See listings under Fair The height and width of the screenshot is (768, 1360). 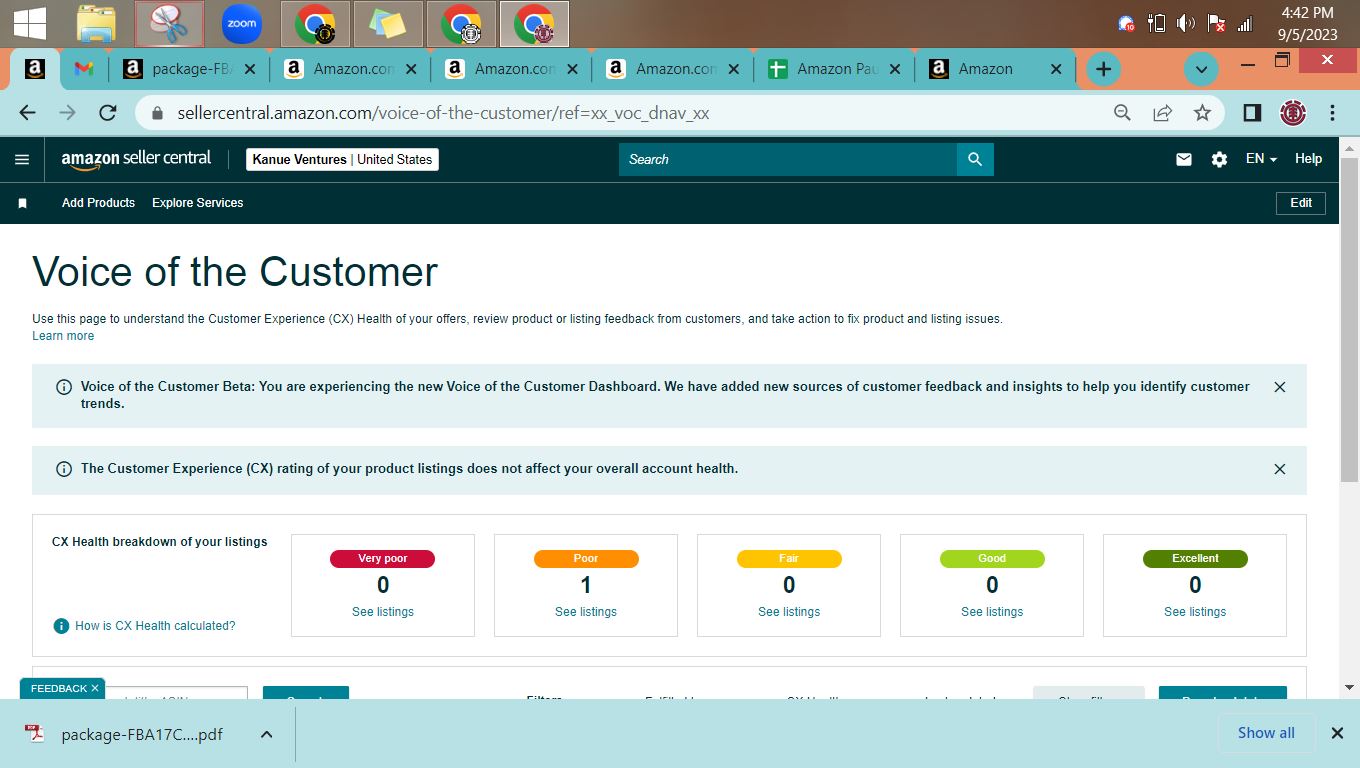click(789, 612)
